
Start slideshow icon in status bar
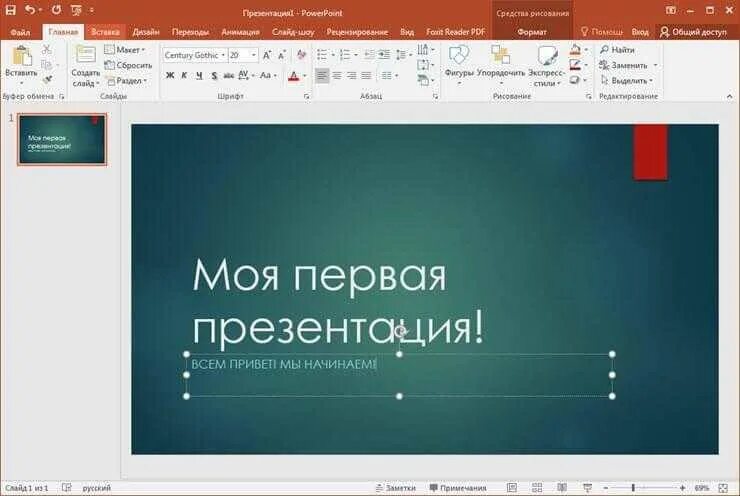[587, 488]
